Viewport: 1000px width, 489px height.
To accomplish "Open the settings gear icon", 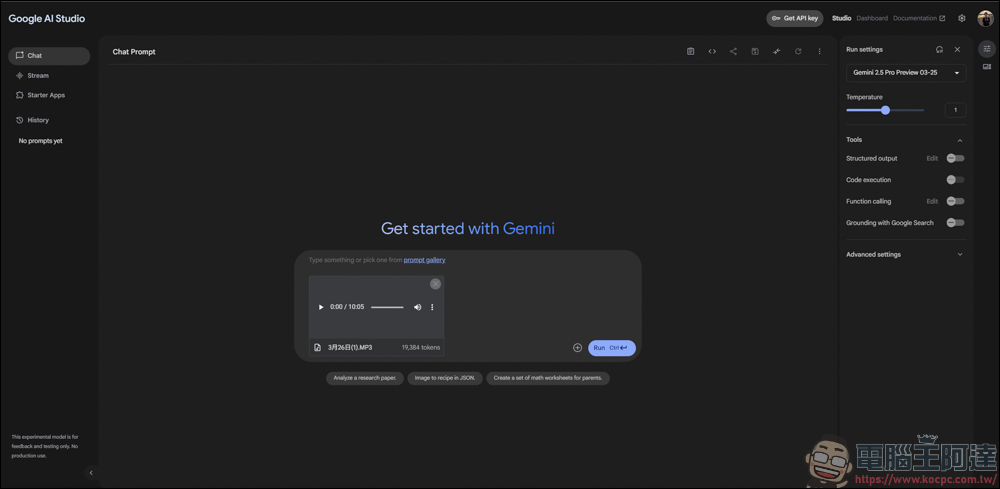I will click(x=962, y=18).
